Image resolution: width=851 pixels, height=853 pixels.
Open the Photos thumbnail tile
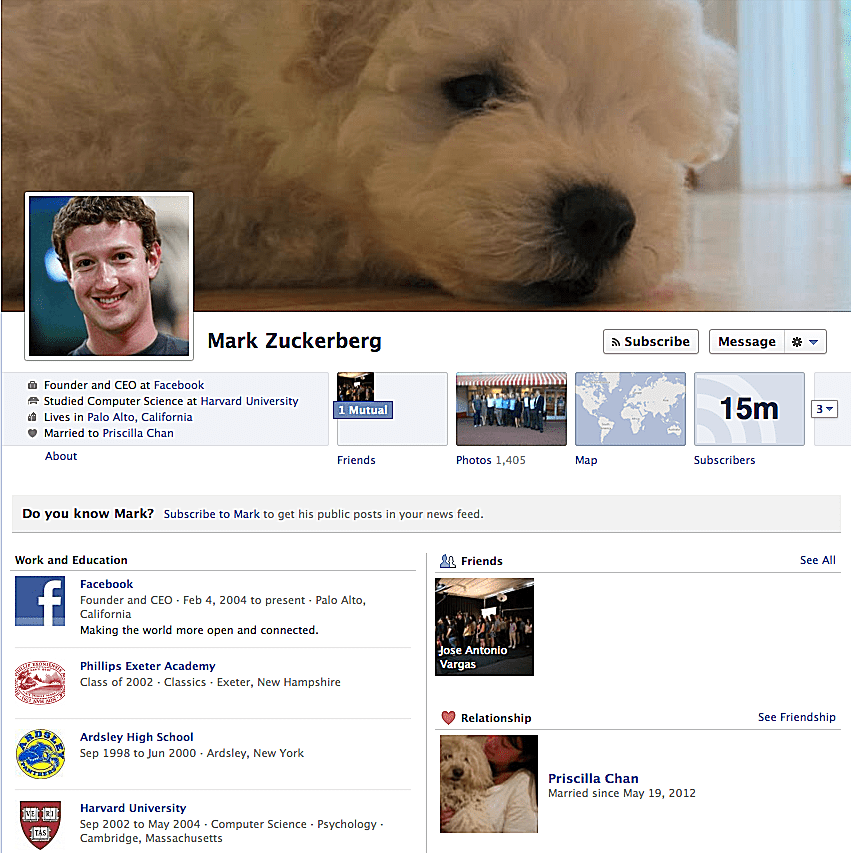pyautogui.click(x=511, y=409)
